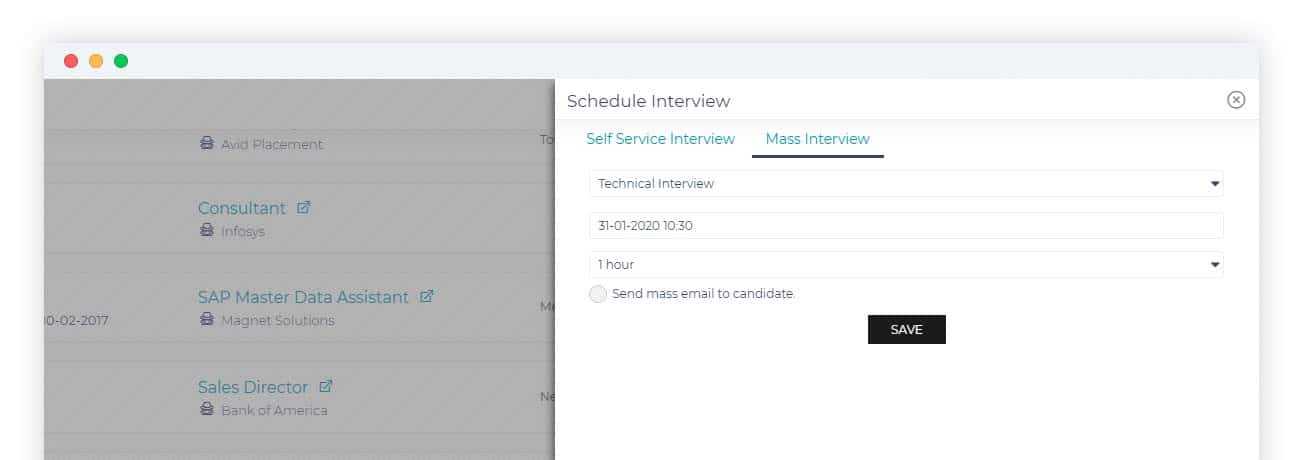
Task: Open SAP Master Data Assistant external link icon
Action: 427,297
